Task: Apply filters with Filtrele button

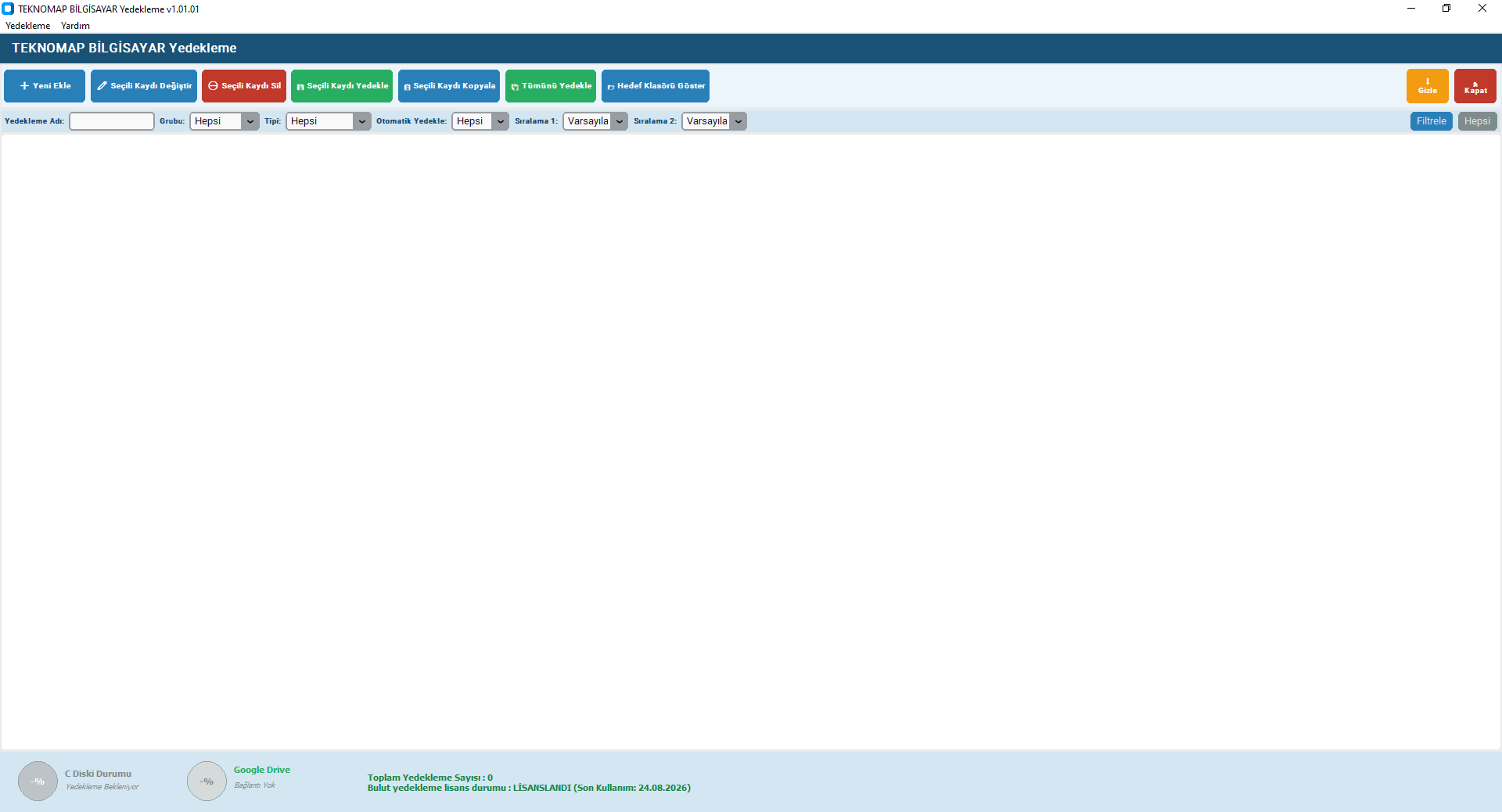Action: 1432,121
